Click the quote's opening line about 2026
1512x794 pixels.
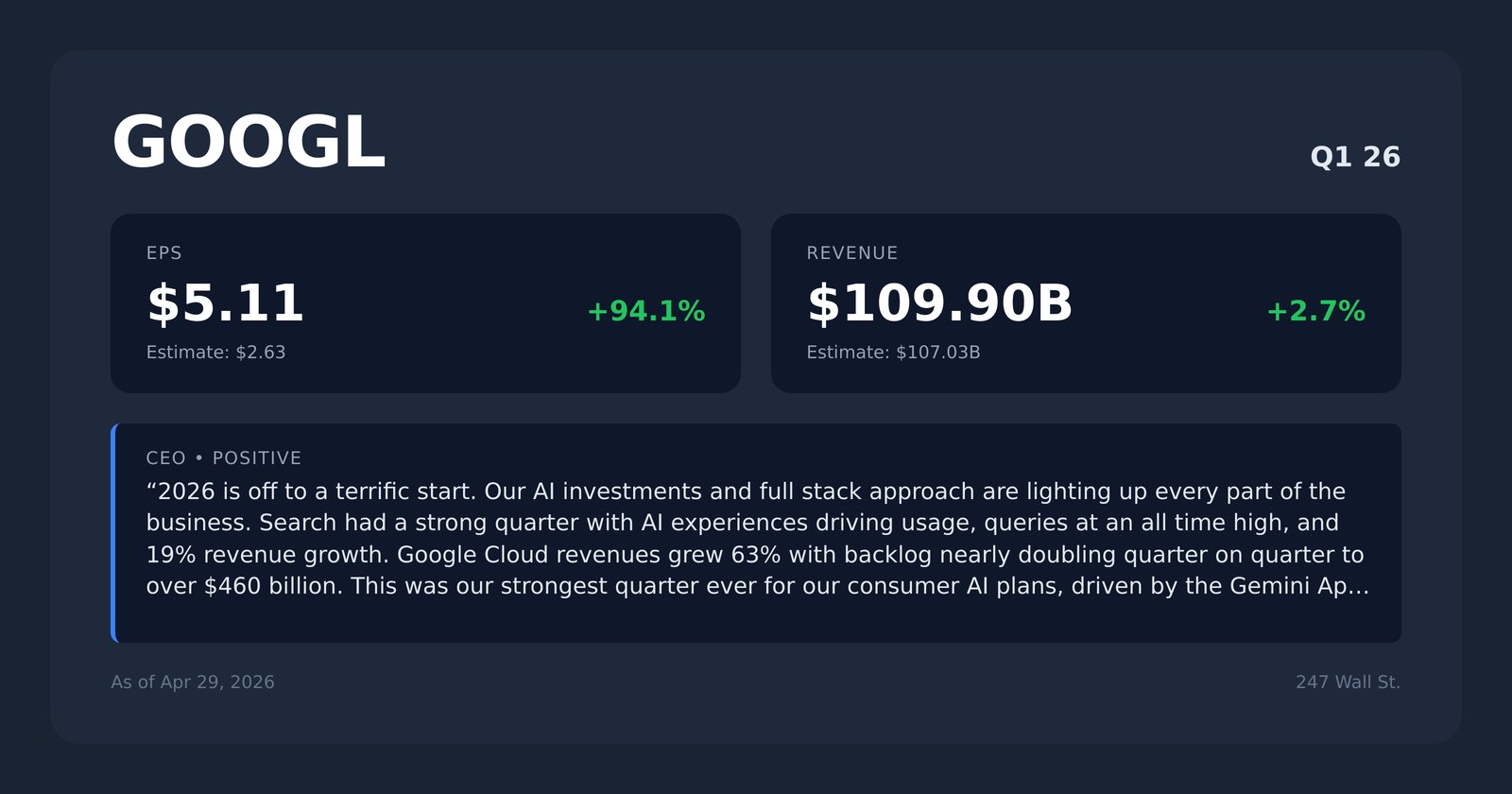746,492
